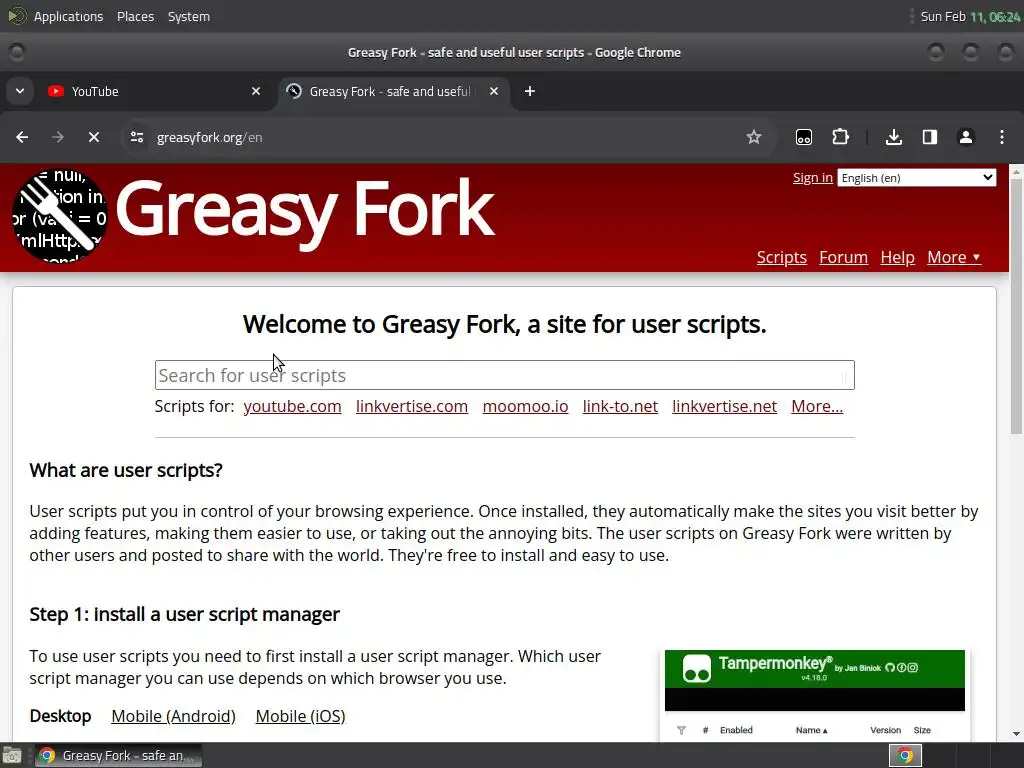
Task: Click the Tampermonkey screenshot thumbnail
Action: click(814, 695)
